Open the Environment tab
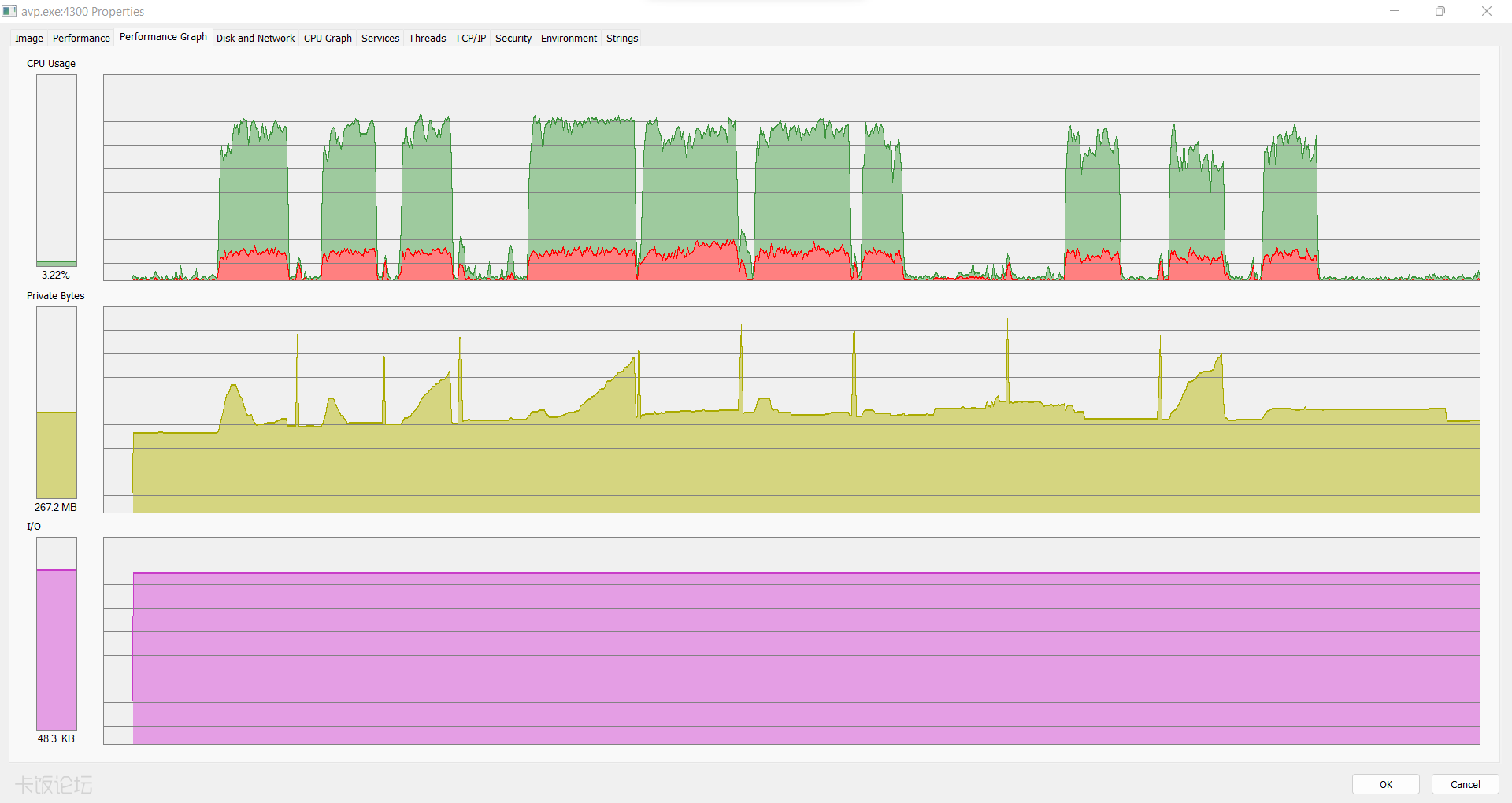This screenshot has height=803, width=1512. click(569, 38)
